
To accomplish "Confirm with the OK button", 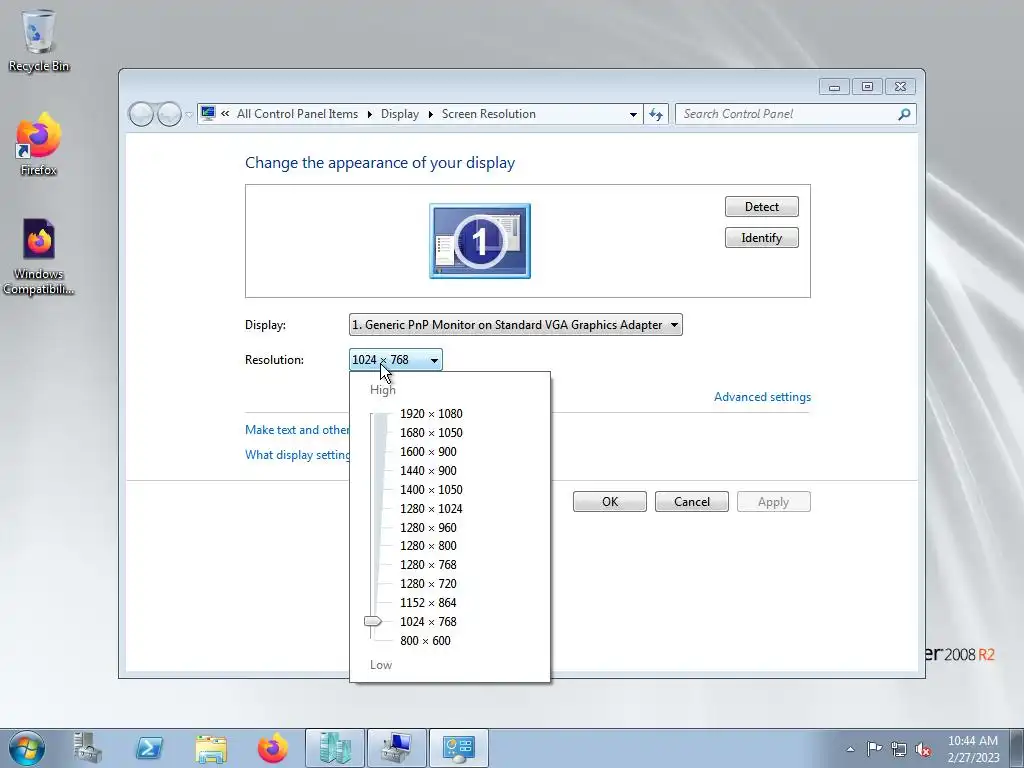I will (610, 502).
